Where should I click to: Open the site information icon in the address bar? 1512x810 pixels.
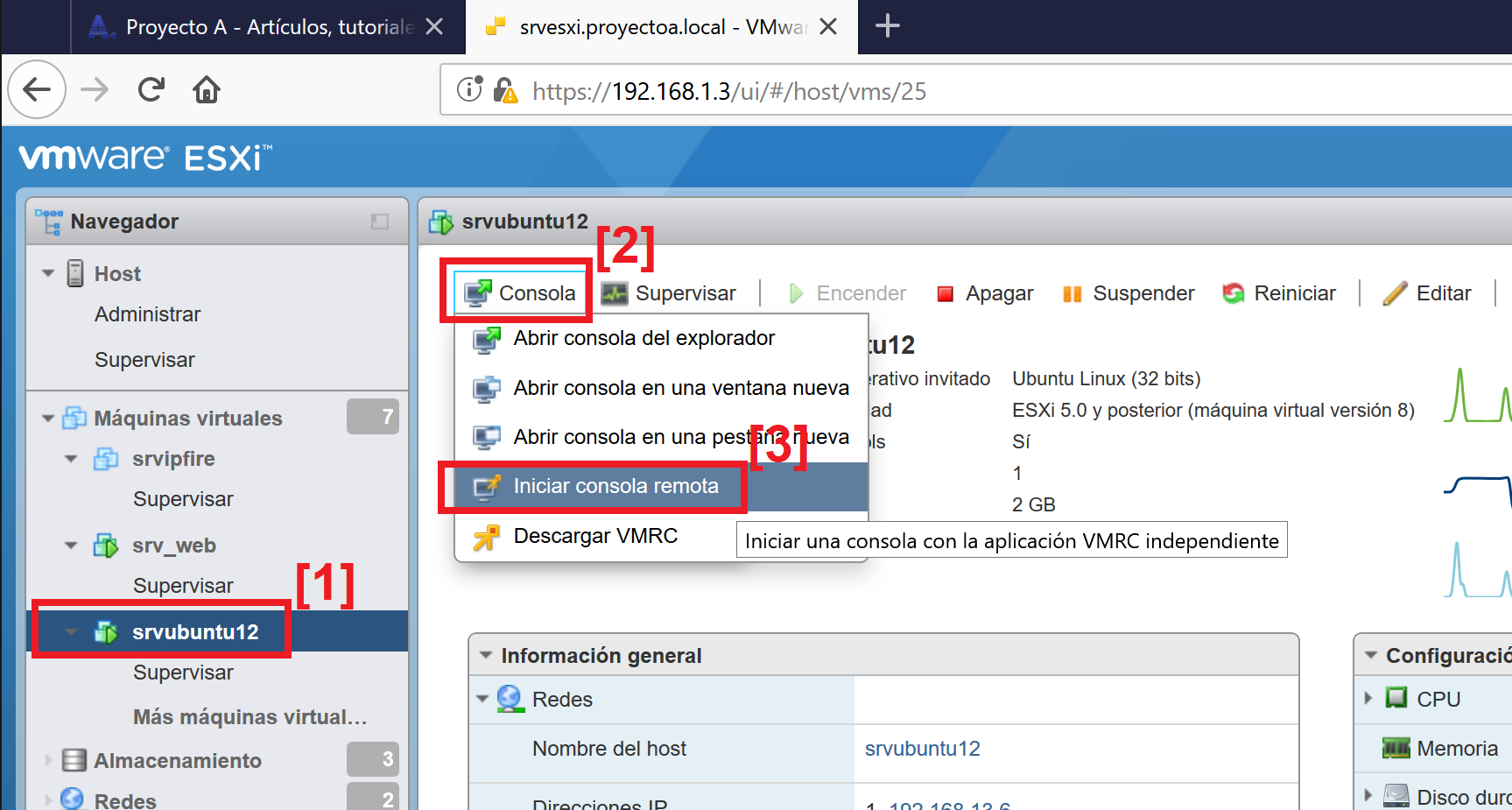click(469, 89)
